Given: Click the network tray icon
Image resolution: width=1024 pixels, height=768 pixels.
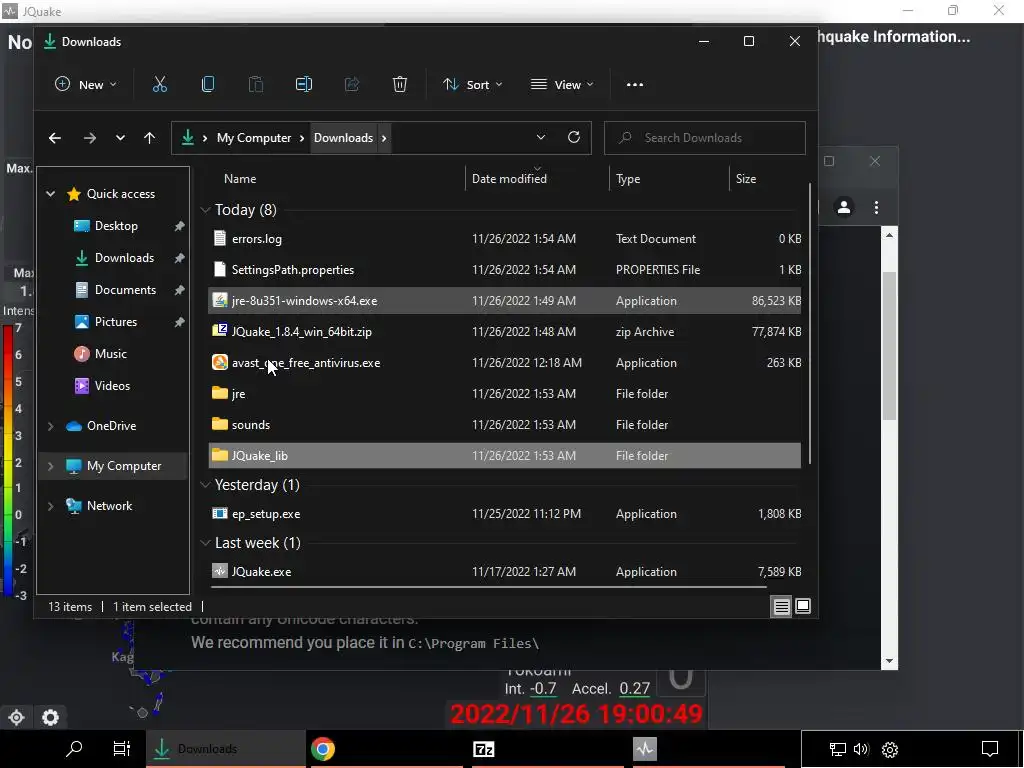Looking at the screenshot, I should click(837, 749).
